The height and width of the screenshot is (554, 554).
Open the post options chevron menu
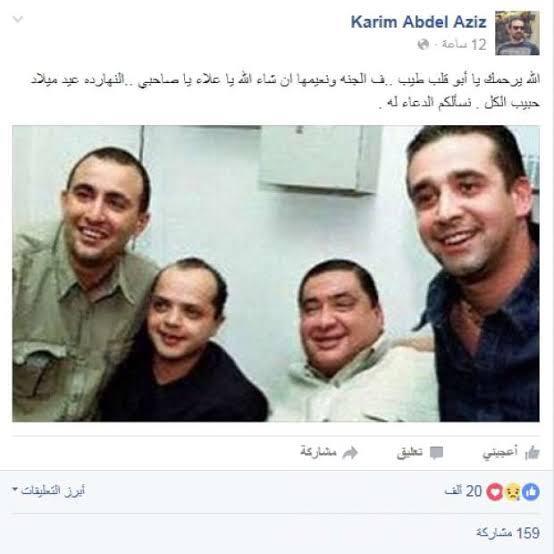click(x=18, y=19)
